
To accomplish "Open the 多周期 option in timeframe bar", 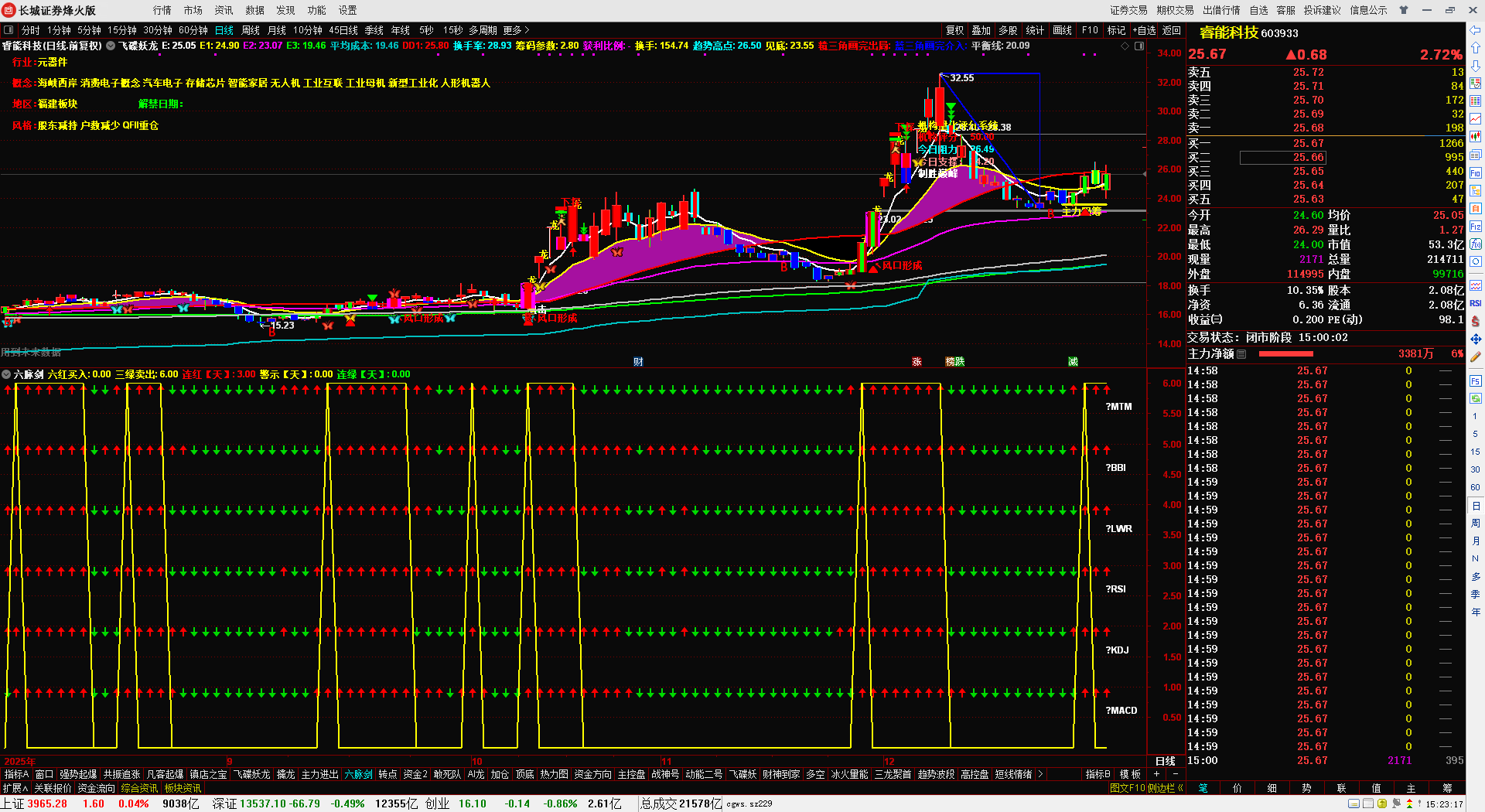I will tap(483, 30).
